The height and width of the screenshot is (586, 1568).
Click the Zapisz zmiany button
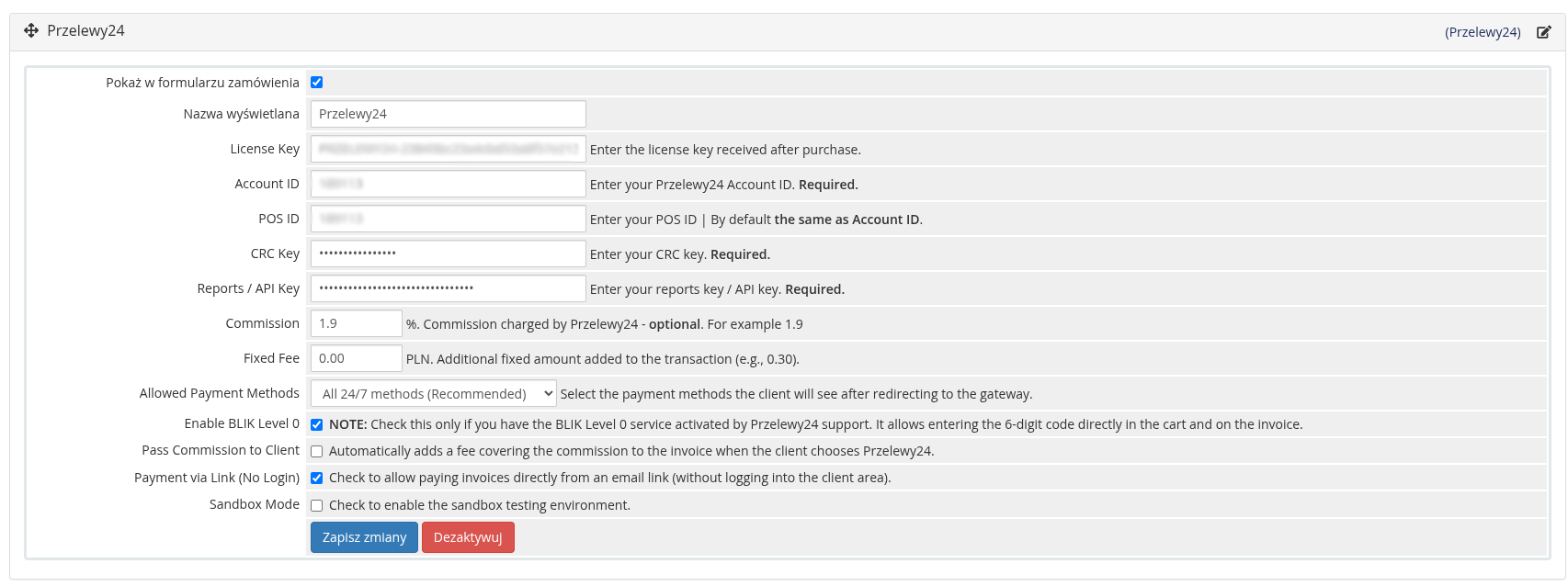(364, 537)
